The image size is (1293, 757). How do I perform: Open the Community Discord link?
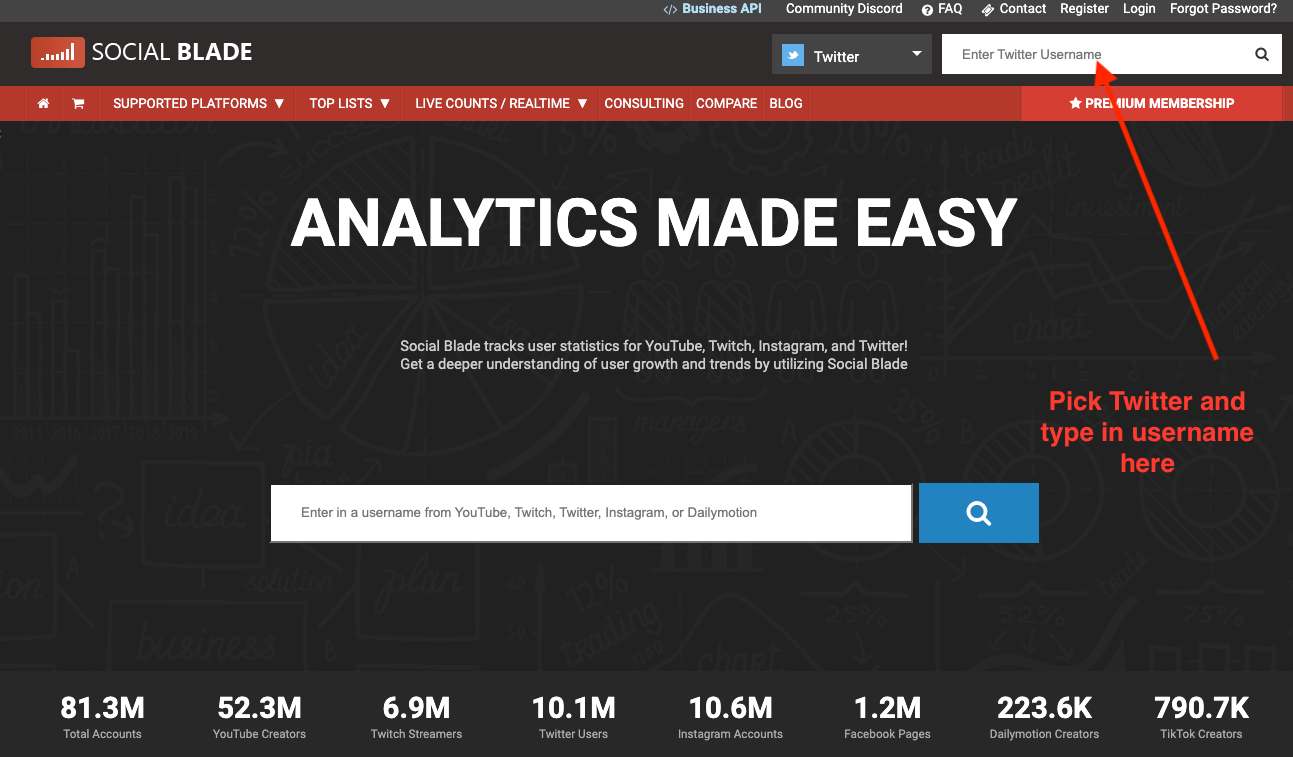(844, 8)
